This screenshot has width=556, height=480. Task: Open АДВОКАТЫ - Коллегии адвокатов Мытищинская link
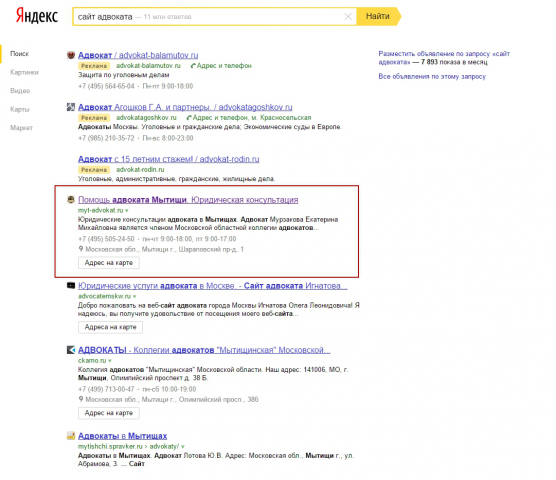pyautogui.click(x=204, y=350)
